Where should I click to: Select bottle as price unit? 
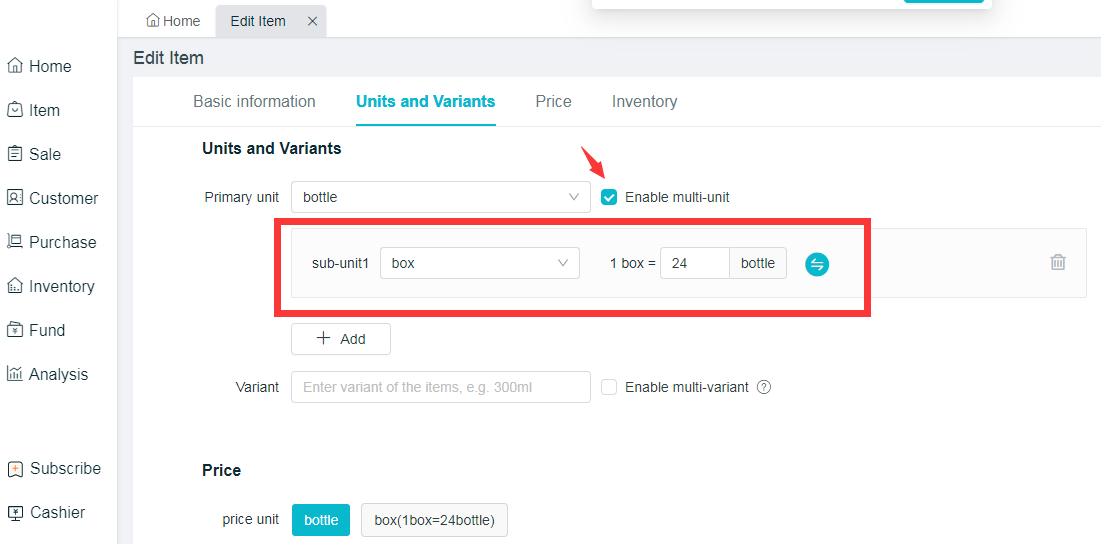pos(321,520)
